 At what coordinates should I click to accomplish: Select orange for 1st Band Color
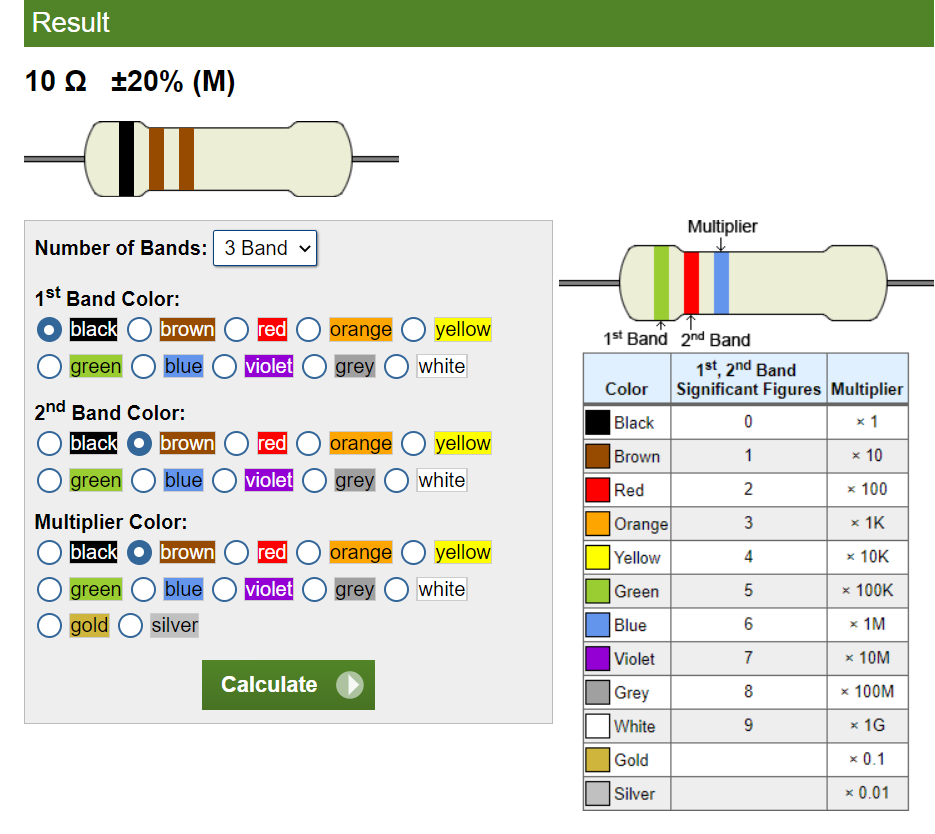pyautogui.click(x=308, y=330)
